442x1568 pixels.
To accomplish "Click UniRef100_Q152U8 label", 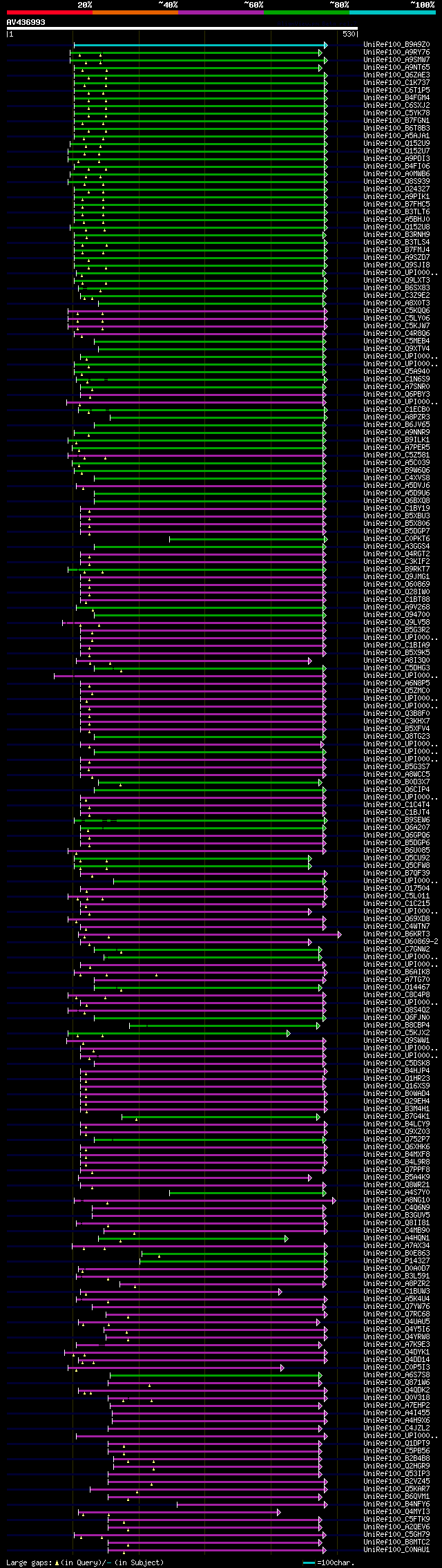I will point(396,227).
